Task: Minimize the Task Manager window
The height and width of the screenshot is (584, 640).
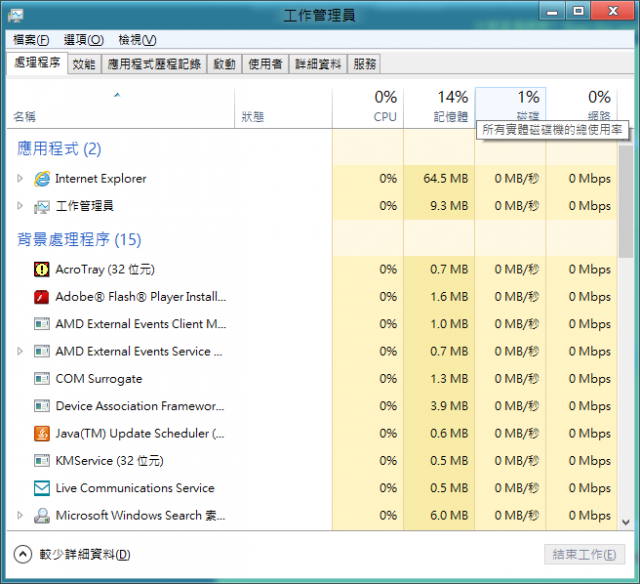Action: pyautogui.click(x=552, y=11)
